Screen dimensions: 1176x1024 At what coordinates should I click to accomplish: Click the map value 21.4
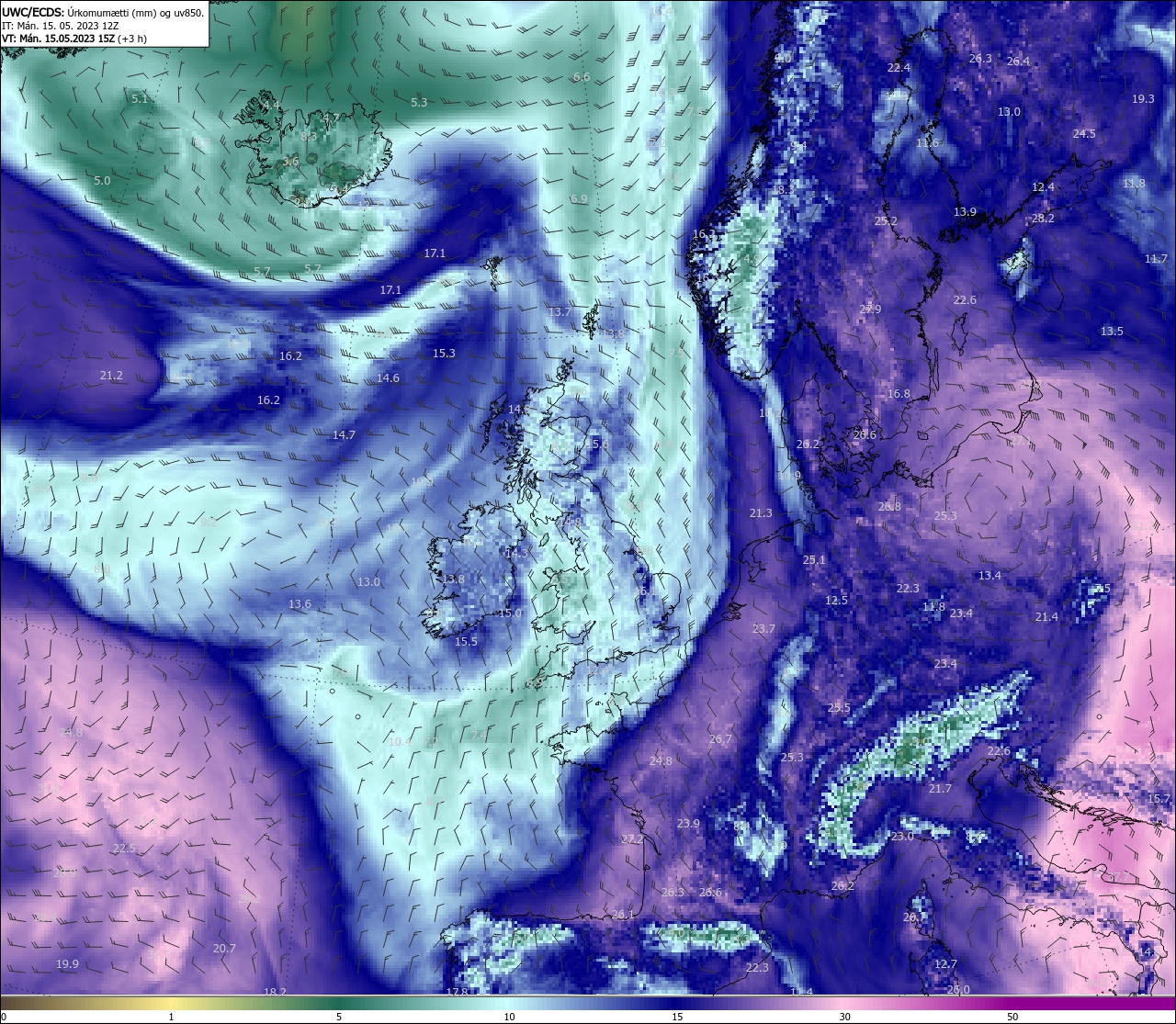[1046, 617]
